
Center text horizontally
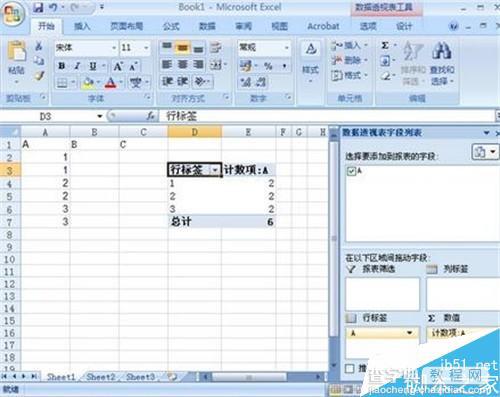pos(182,64)
